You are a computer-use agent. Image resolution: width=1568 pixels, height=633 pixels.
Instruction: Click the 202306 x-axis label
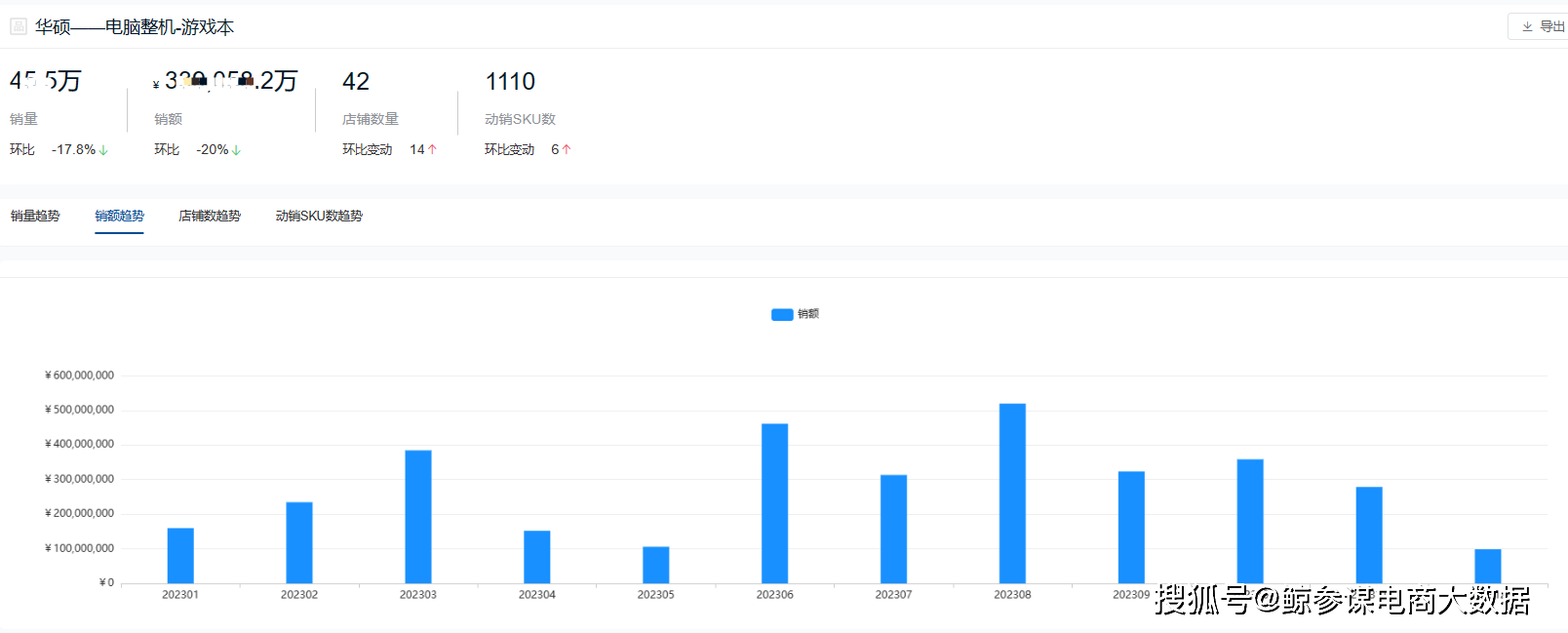tap(775, 595)
